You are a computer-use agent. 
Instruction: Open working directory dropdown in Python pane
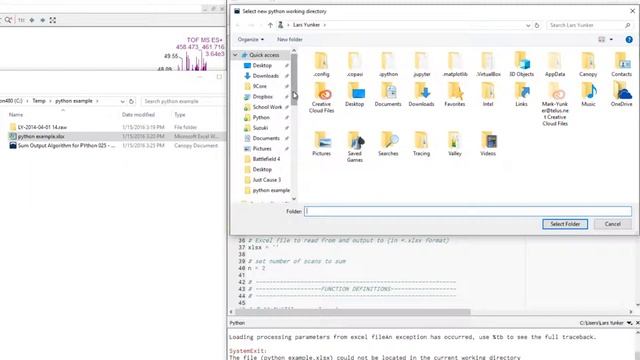629,323
